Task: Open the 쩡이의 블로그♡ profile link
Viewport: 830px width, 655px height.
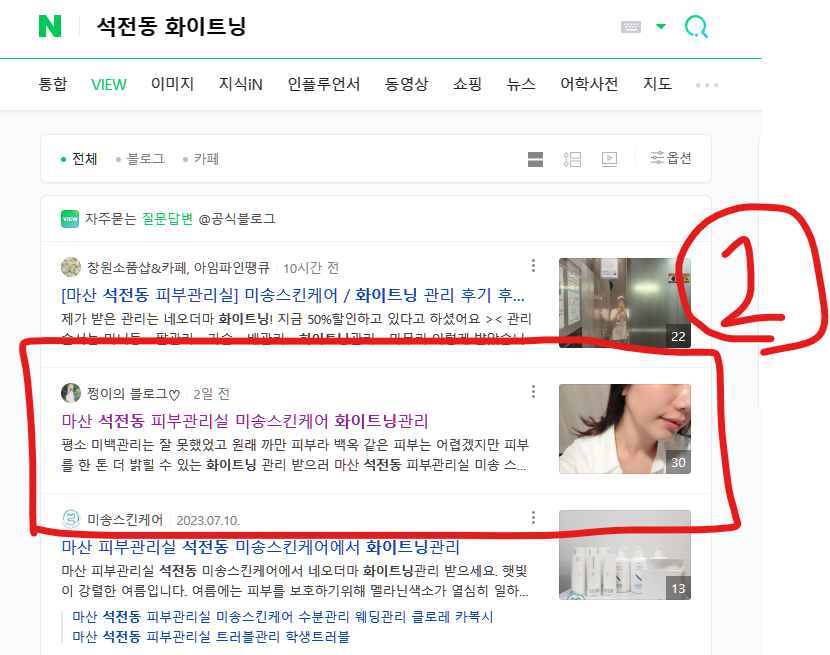Action: 133,394
